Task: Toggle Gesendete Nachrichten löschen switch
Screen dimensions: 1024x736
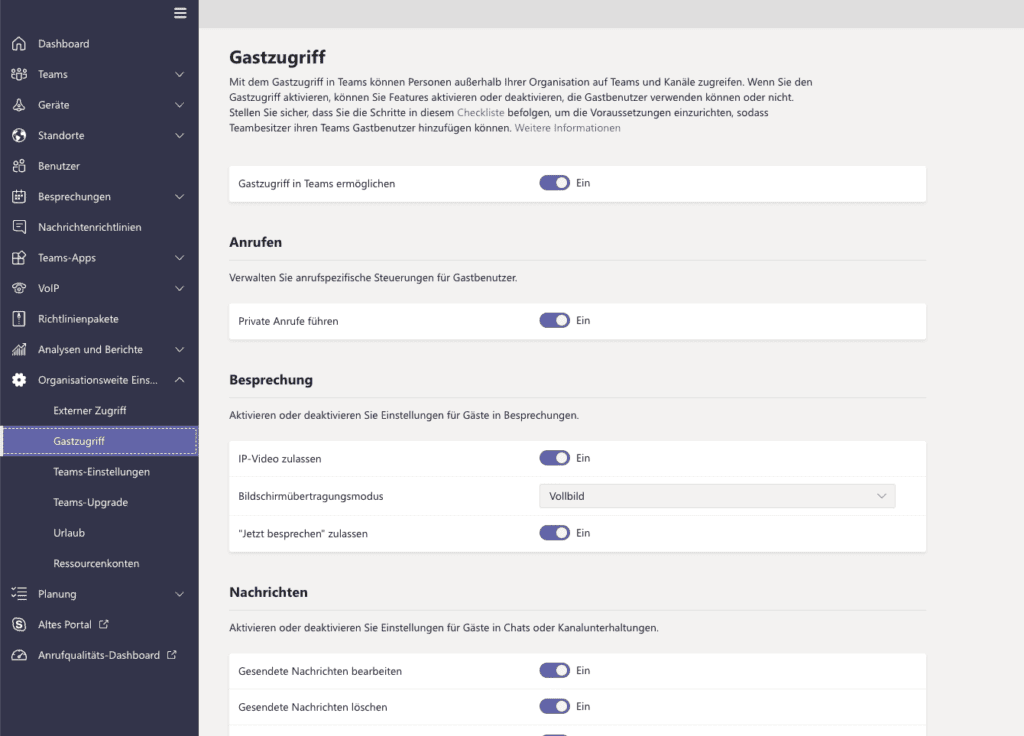Action: 554,707
